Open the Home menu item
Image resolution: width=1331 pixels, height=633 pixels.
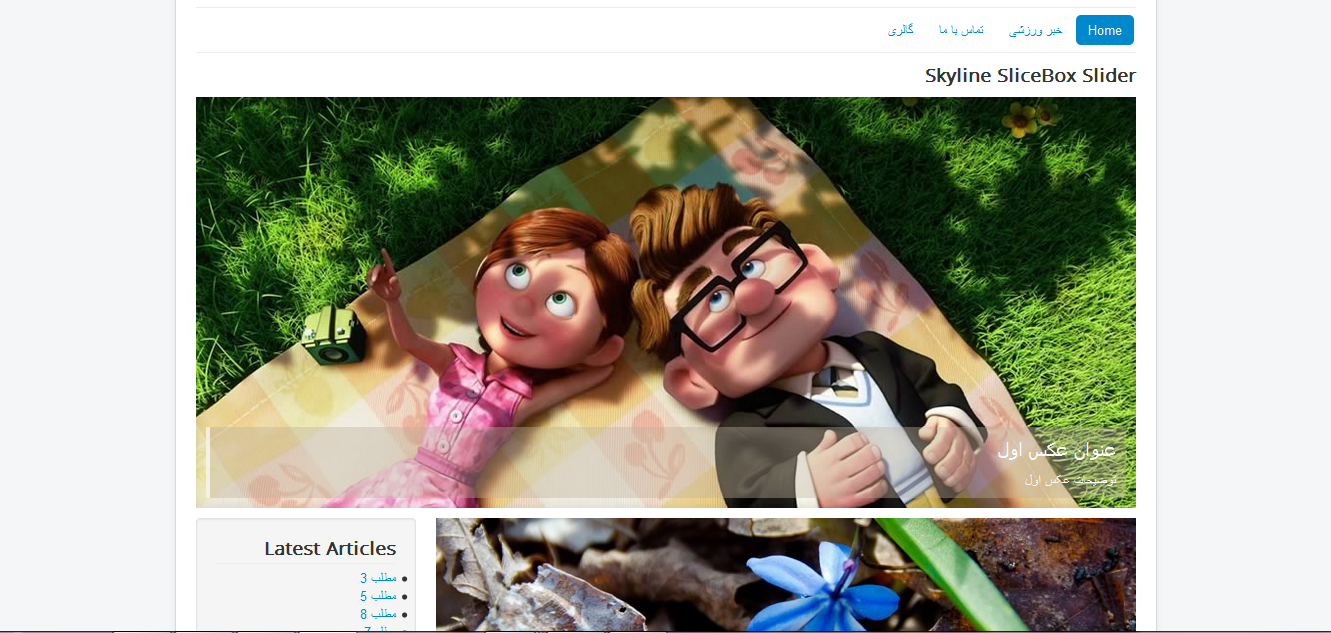point(1104,30)
